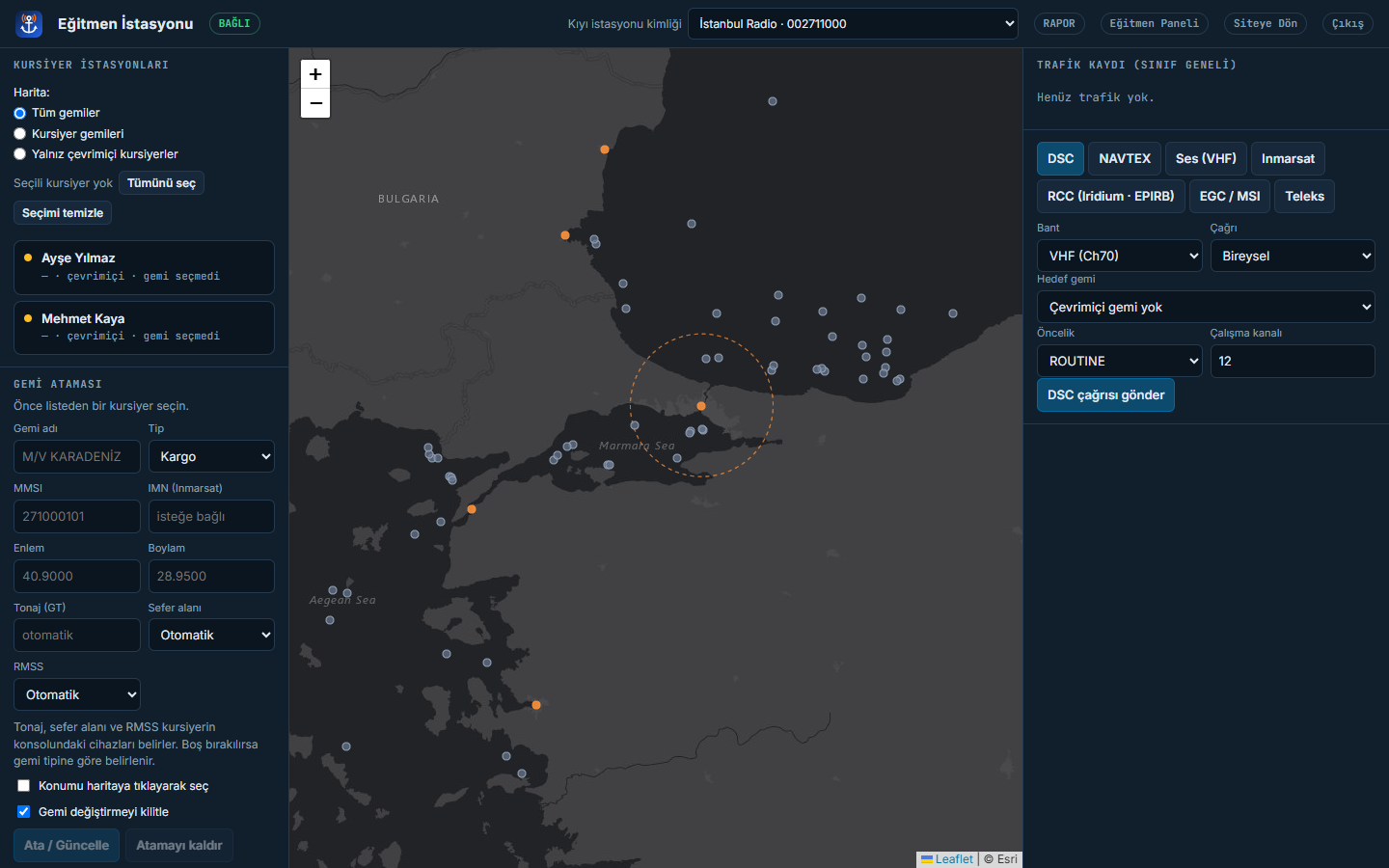Image resolution: width=1389 pixels, height=868 pixels.
Task: Open the Öncelik dropdown showing ROUTINE
Action: (1119, 362)
